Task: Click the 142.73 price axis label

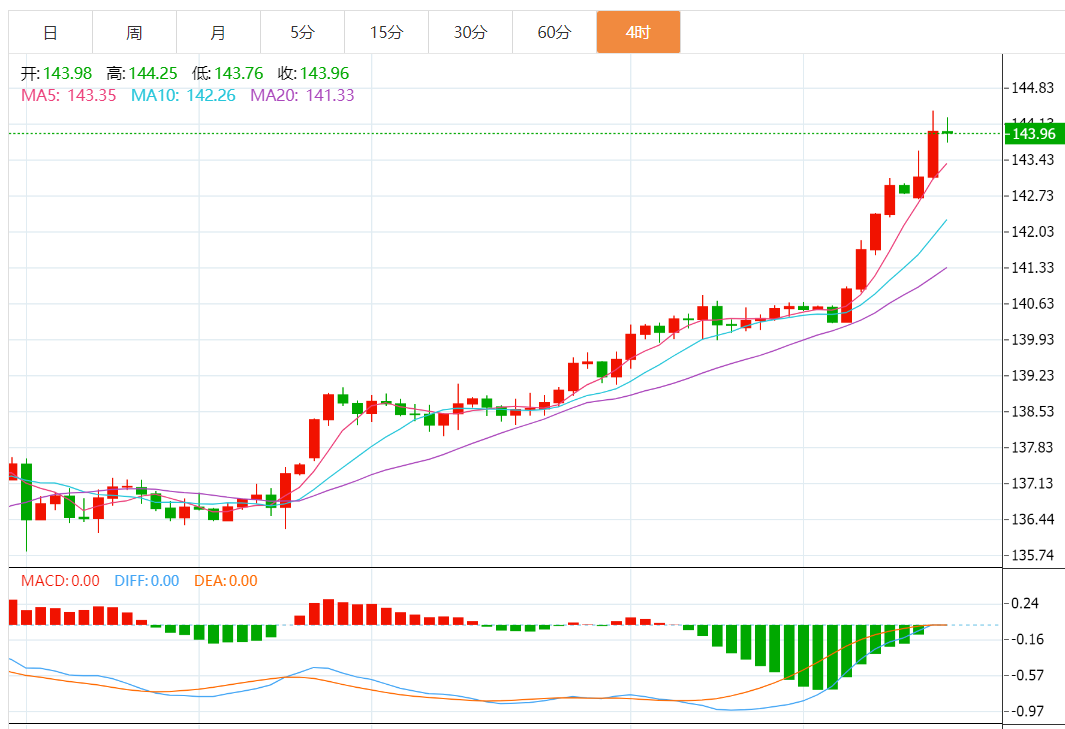Action: coord(1032,196)
